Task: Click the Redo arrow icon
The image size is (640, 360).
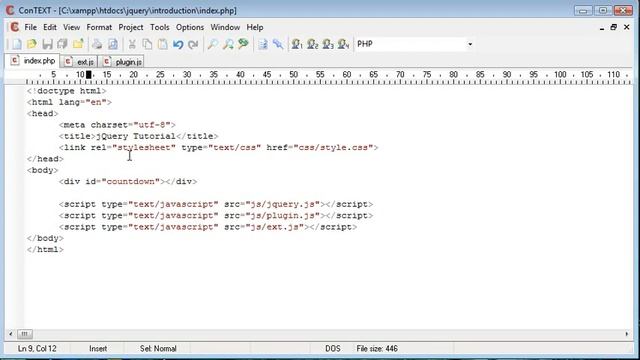Action: coord(193,44)
